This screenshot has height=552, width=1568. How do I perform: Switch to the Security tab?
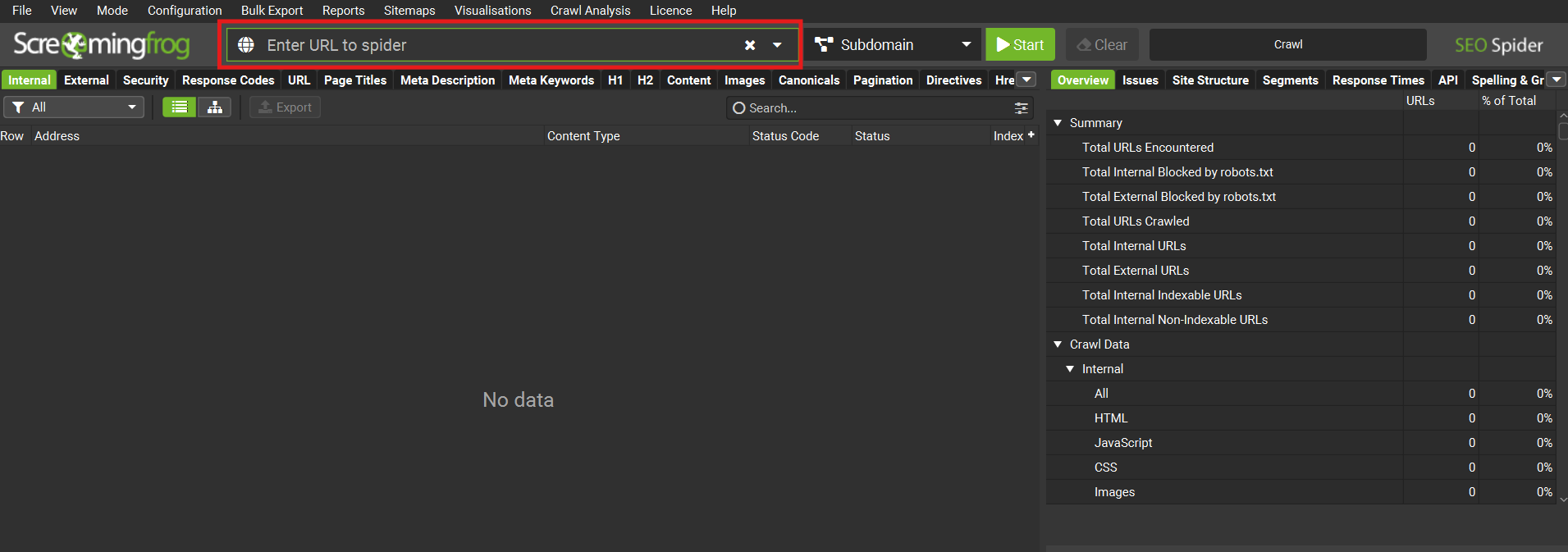click(x=145, y=80)
